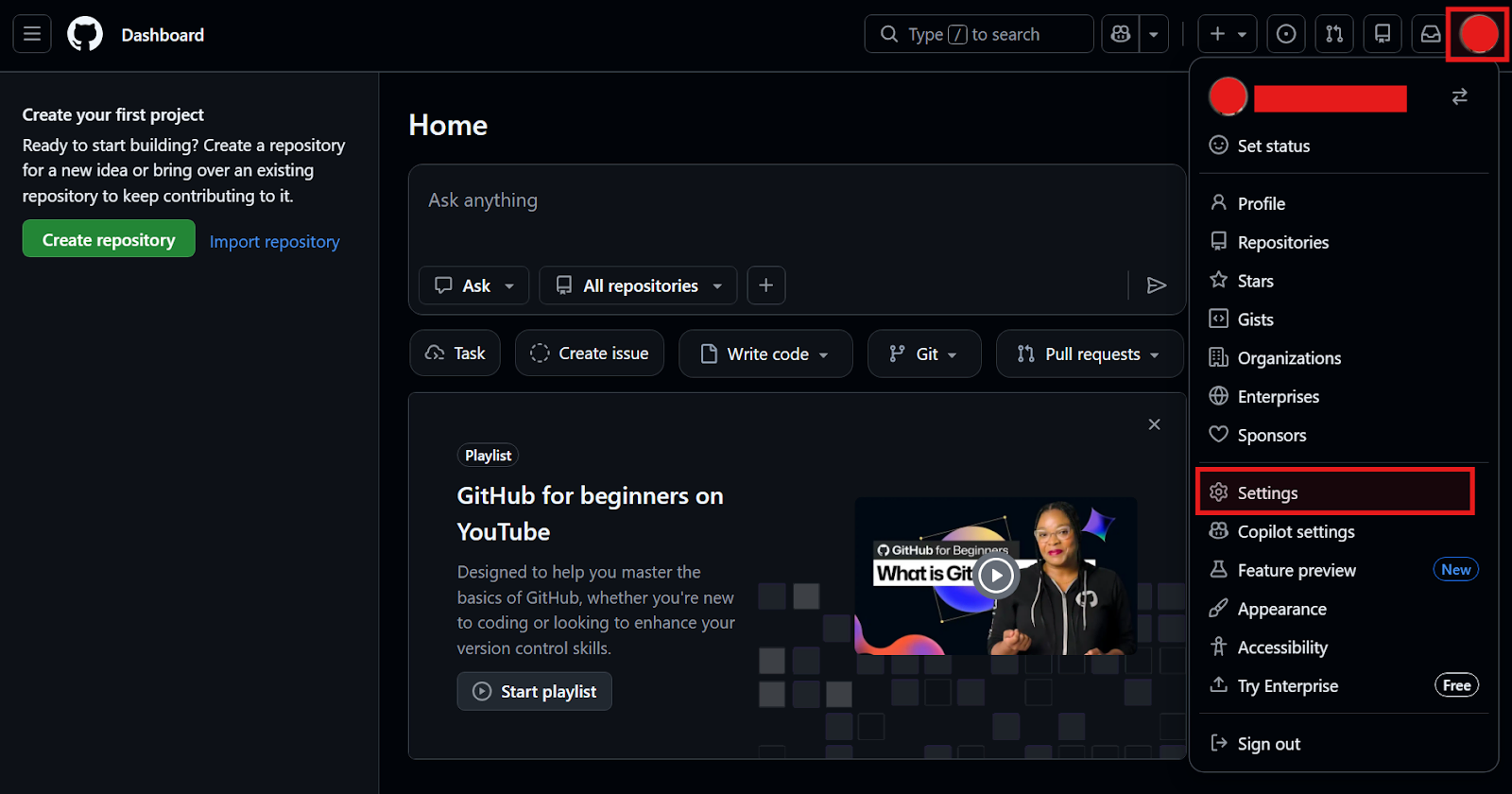Send the prompt with the arrow icon
1512x794 pixels.
click(1156, 285)
